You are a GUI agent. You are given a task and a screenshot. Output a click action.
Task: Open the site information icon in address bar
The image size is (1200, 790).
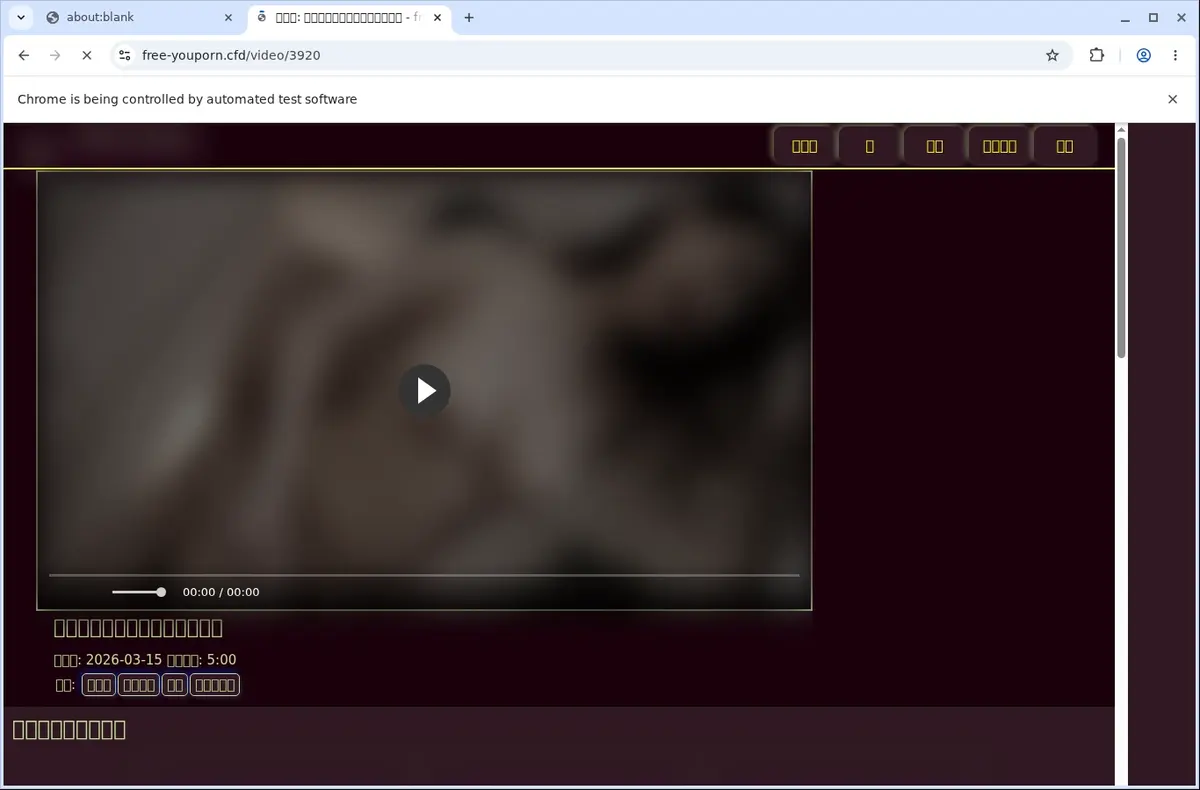(123, 56)
